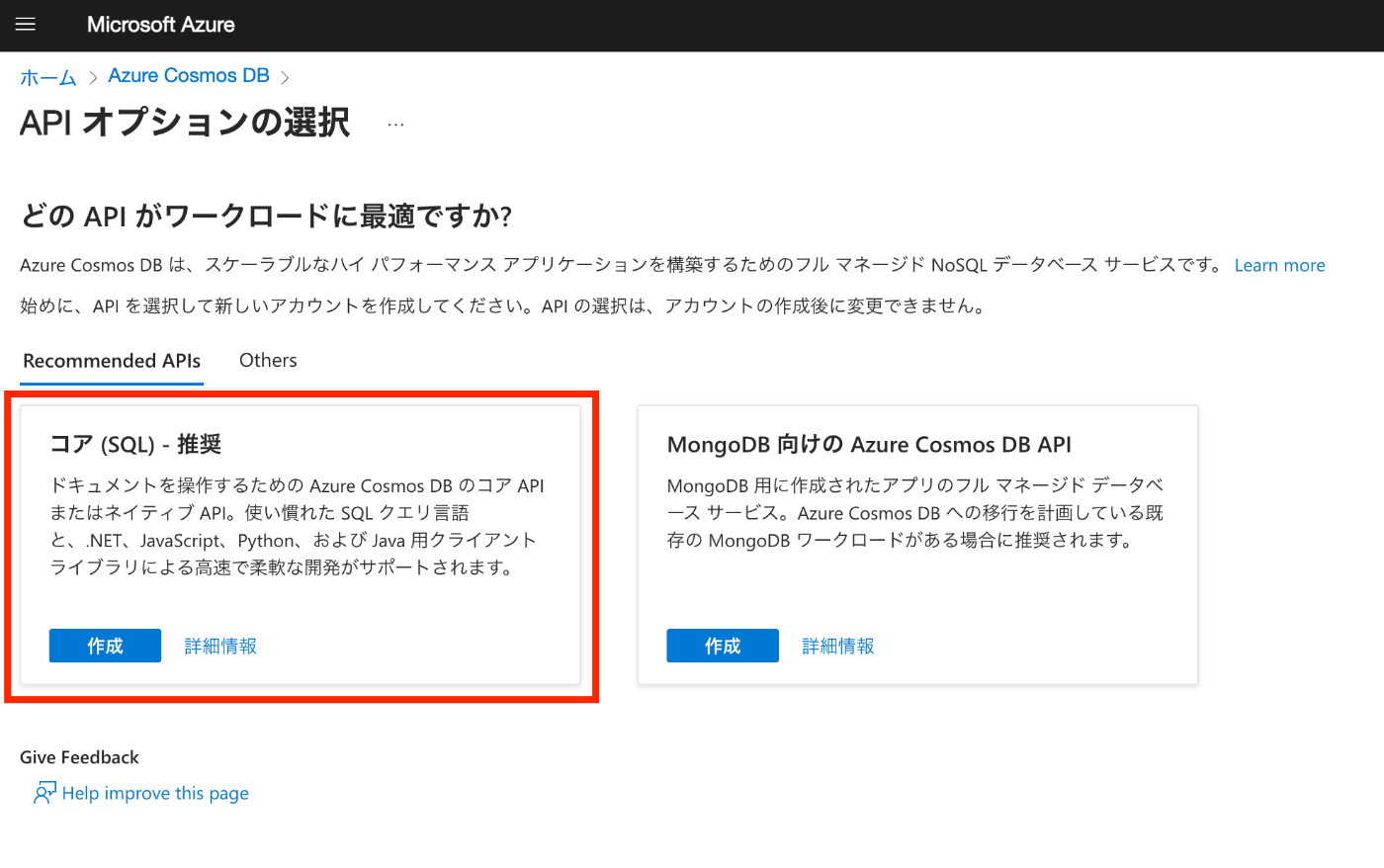Select the コア (SQL) - 推奨 card title
1384x868 pixels.
coord(135,445)
